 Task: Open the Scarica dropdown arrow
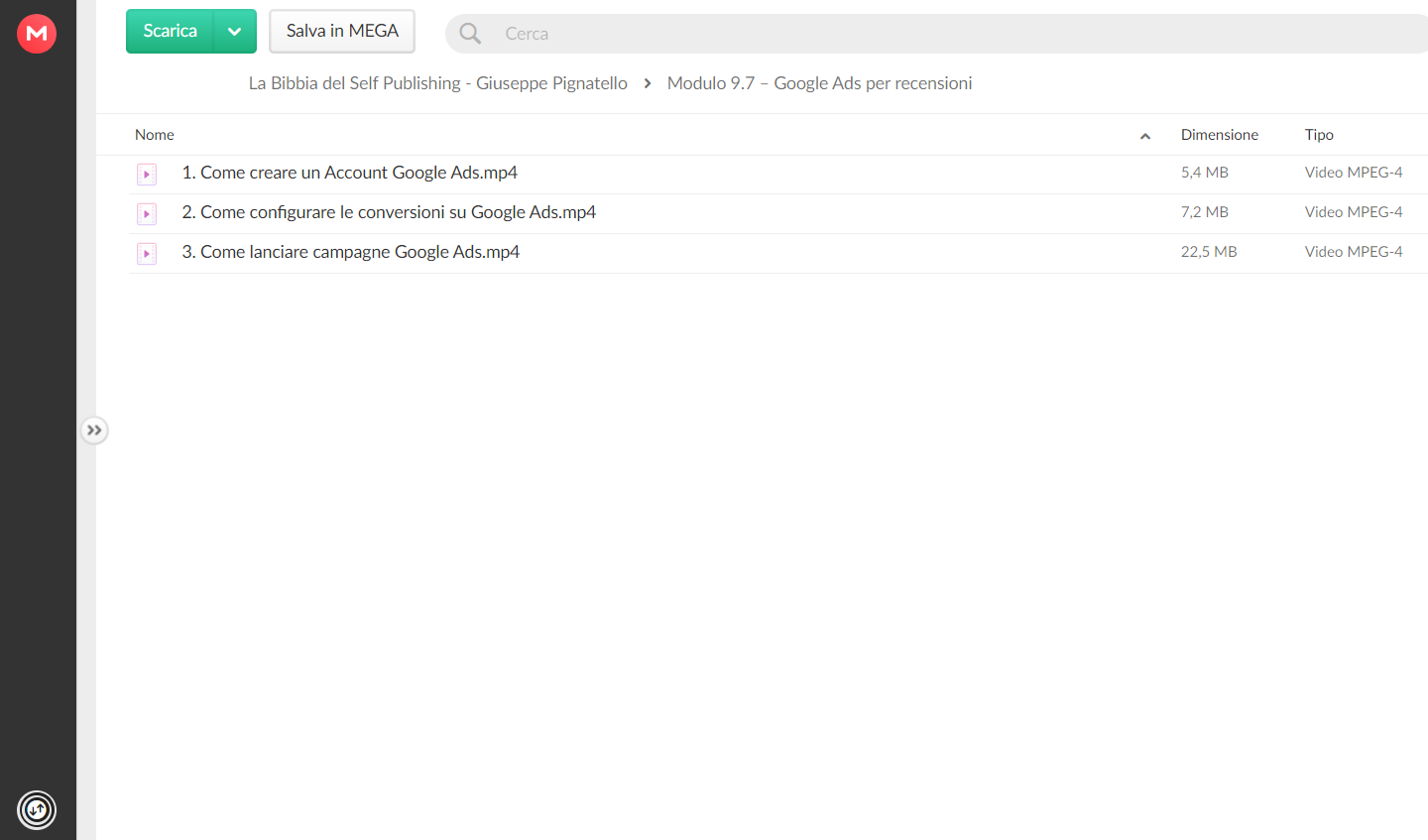pyautogui.click(x=235, y=32)
